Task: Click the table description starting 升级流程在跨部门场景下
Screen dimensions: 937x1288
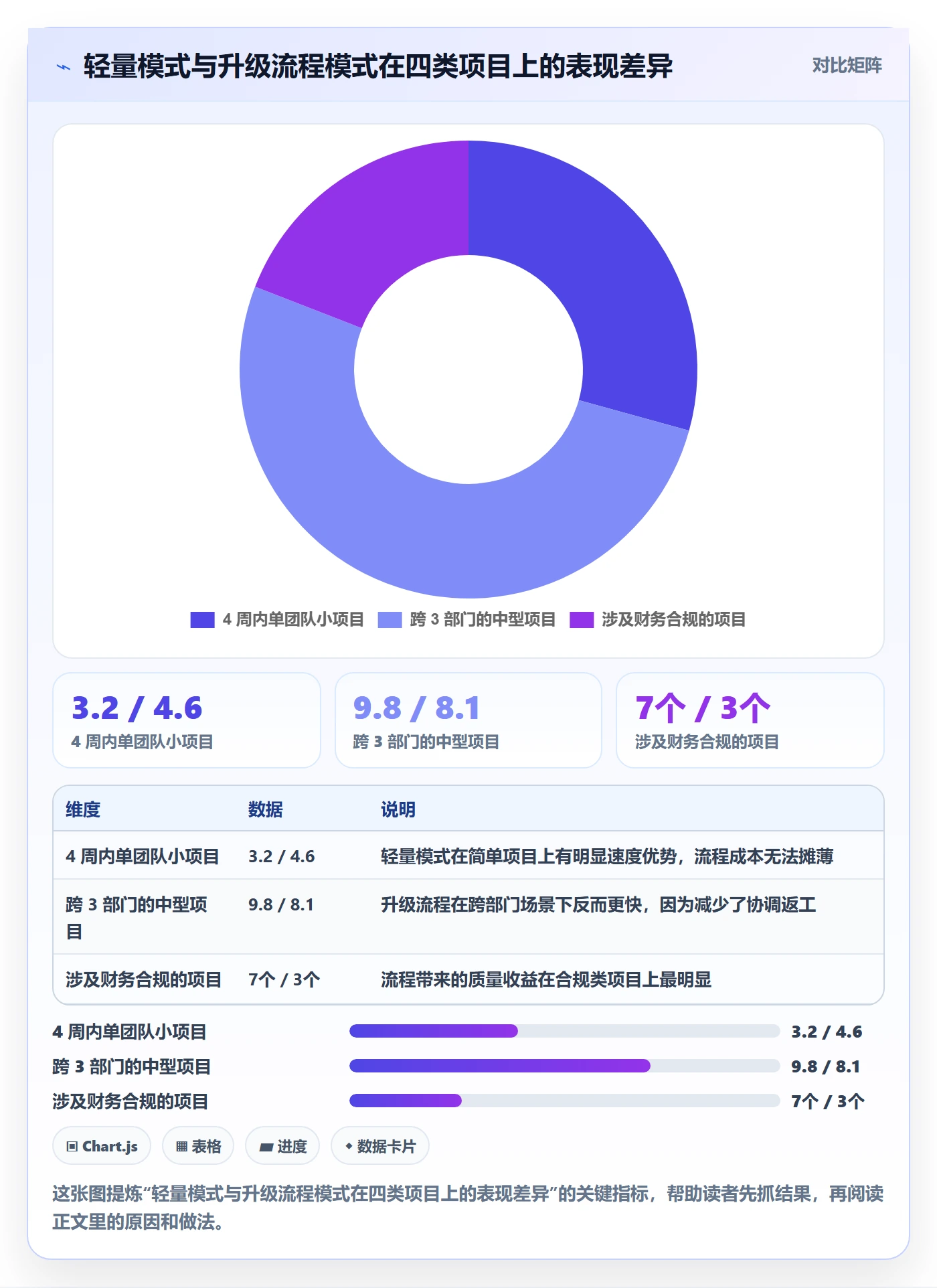Action: coord(598,904)
